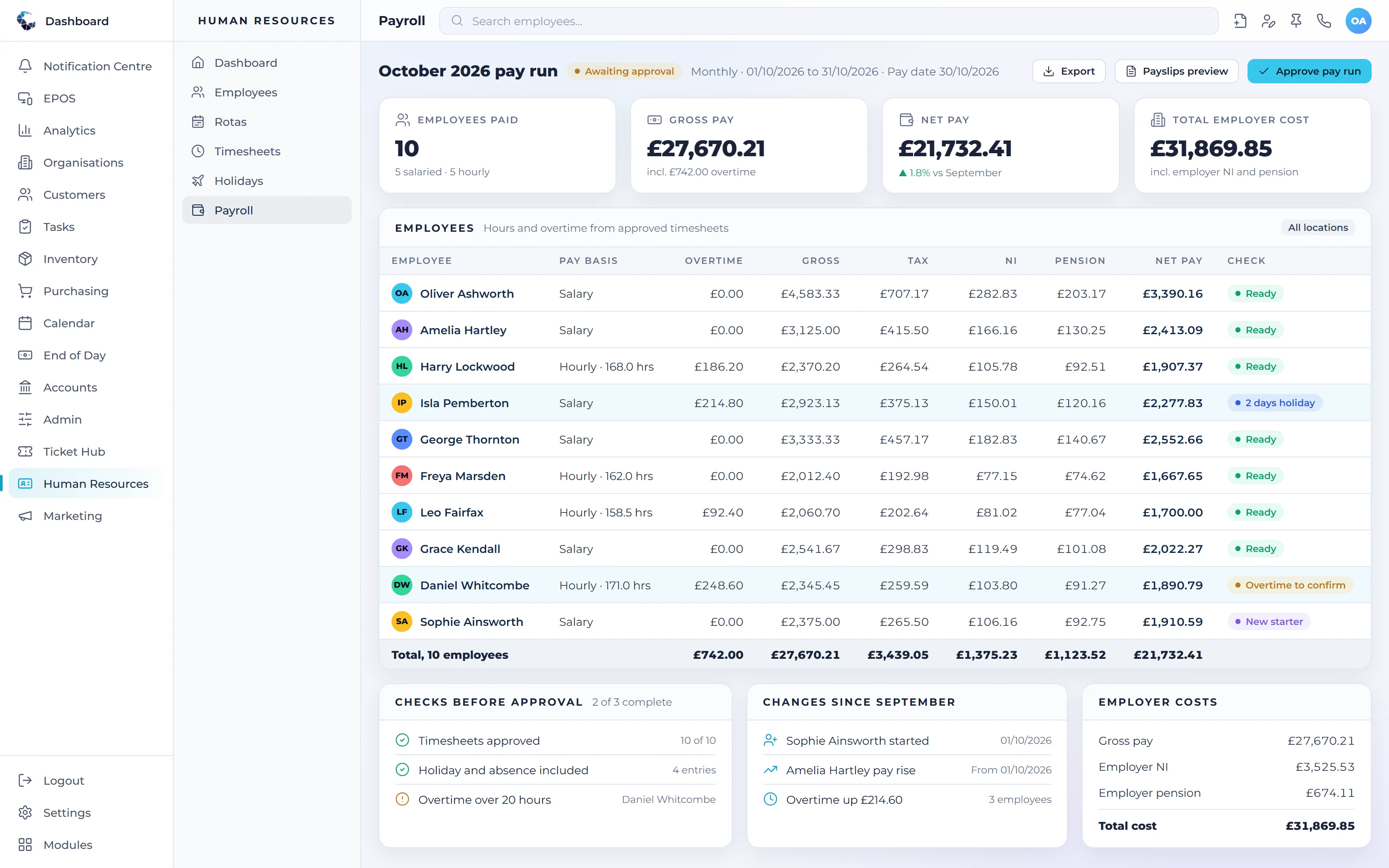1389x868 pixels.
Task: Select the Oliver Ashworth employee name
Action: click(467, 294)
